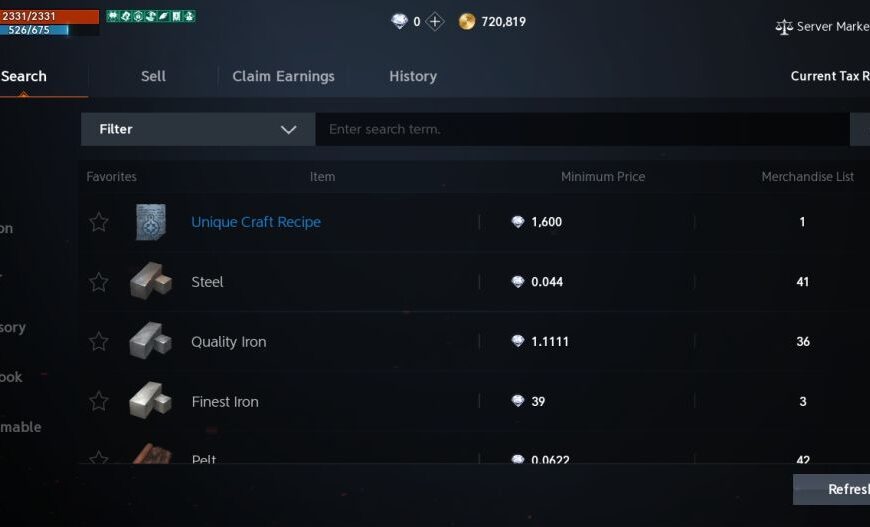The image size is (870, 527).
Task: Click the search term input field
Action: pyautogui.click(x=580, y=129)
